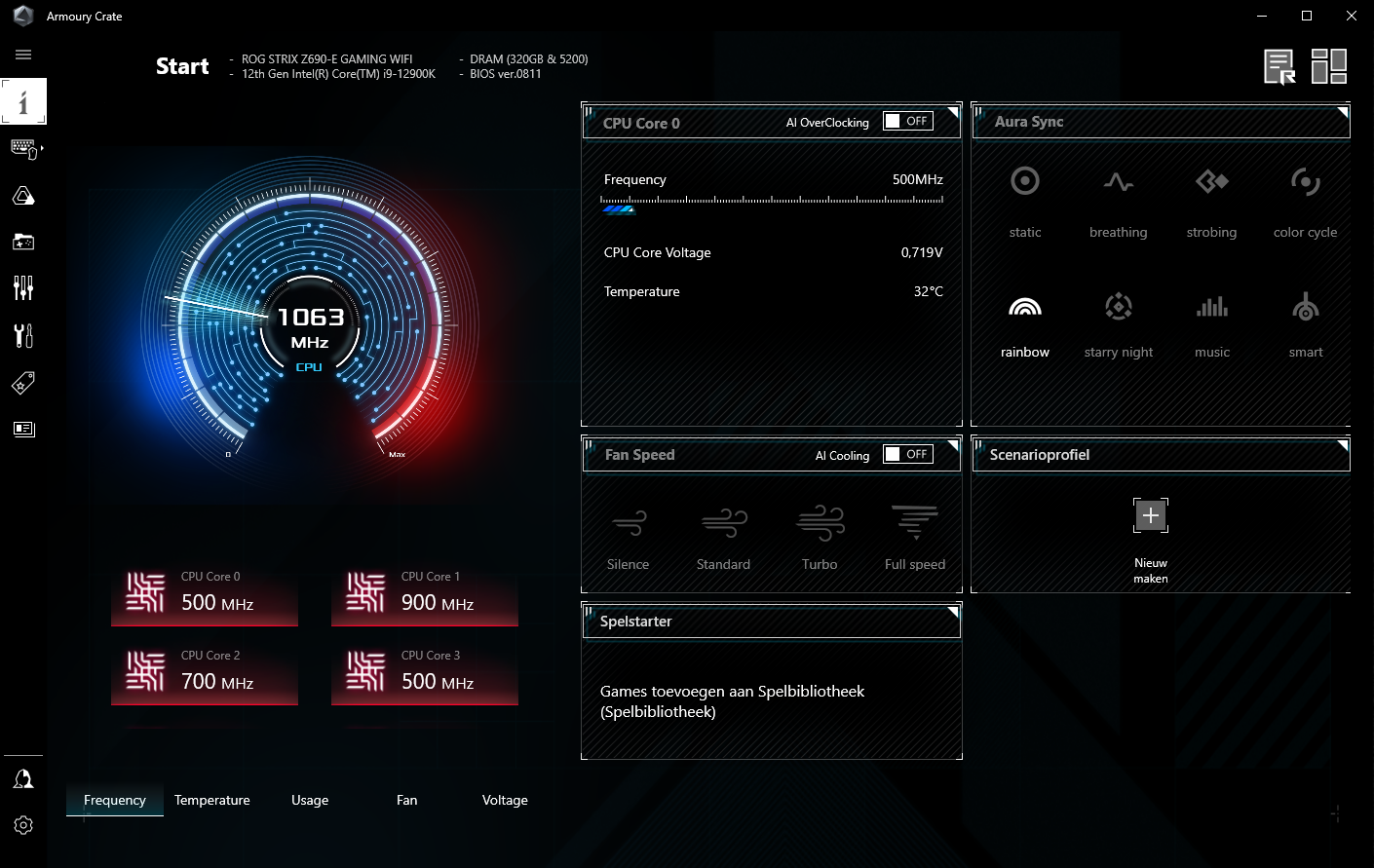Open the News icon in sidebar
Viewport: 1374px width, 868px height.
tap(23, 429)
